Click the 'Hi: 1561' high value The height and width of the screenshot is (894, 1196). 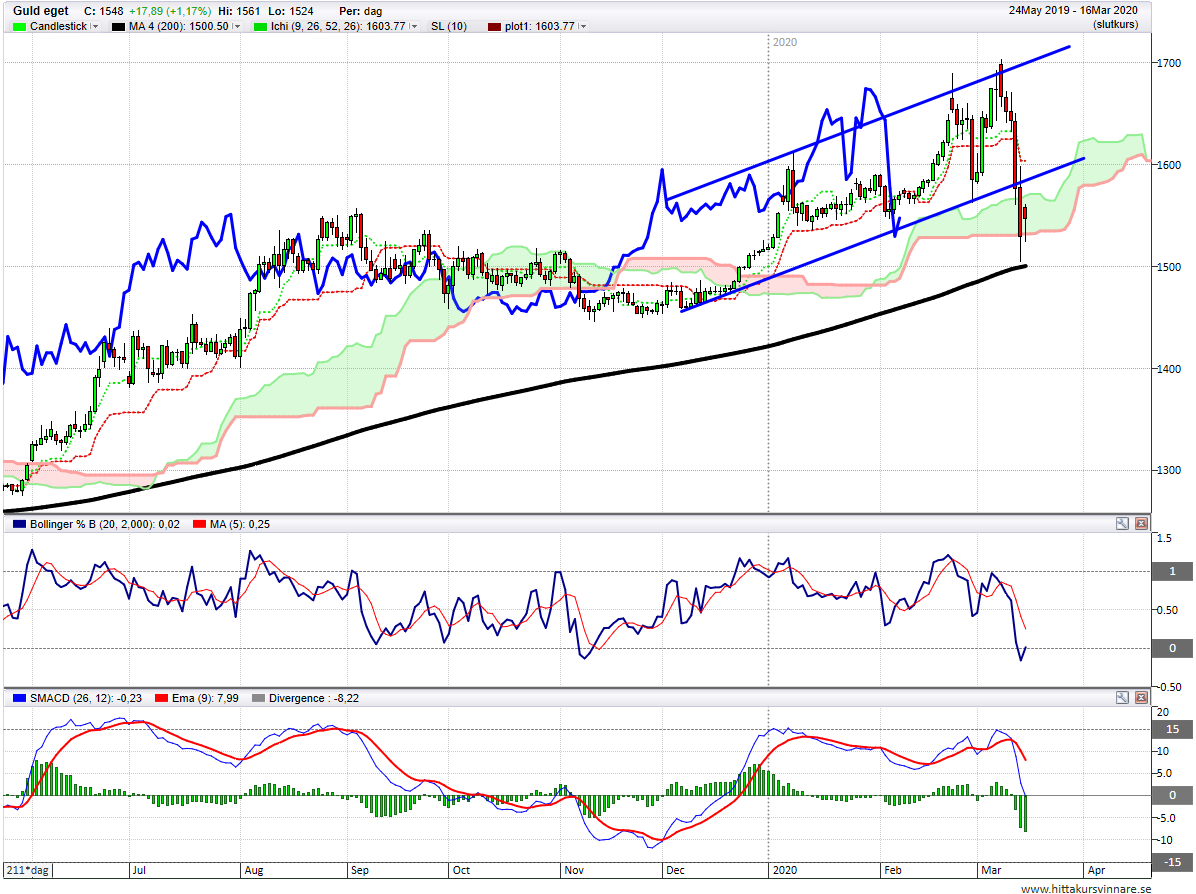point(239,11)
